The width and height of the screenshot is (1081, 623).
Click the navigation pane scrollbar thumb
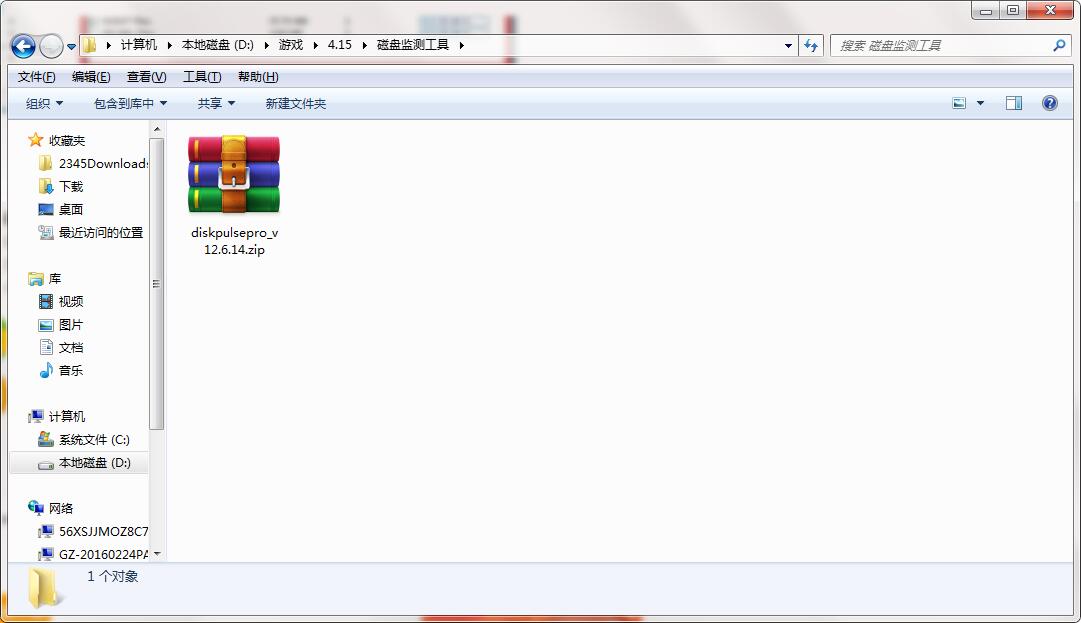156,283
